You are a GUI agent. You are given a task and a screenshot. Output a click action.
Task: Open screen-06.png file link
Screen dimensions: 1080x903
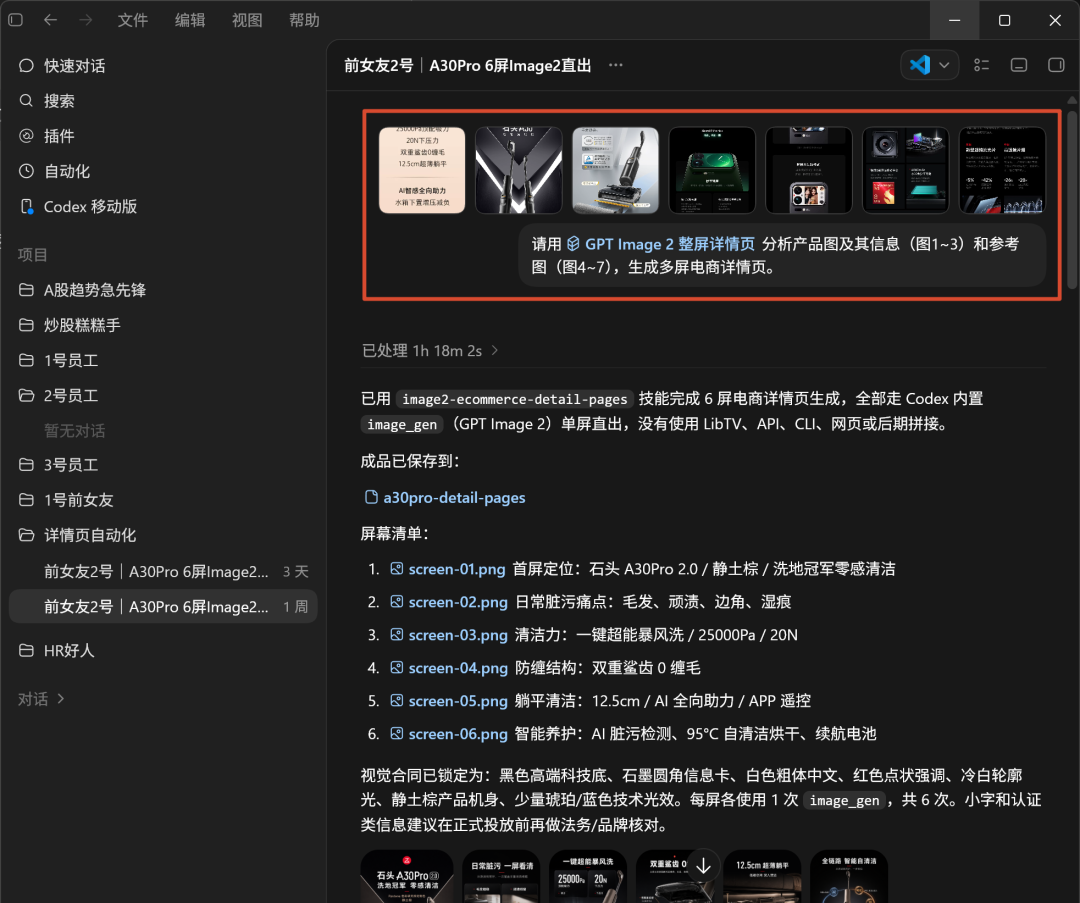[x=448, y=734]
